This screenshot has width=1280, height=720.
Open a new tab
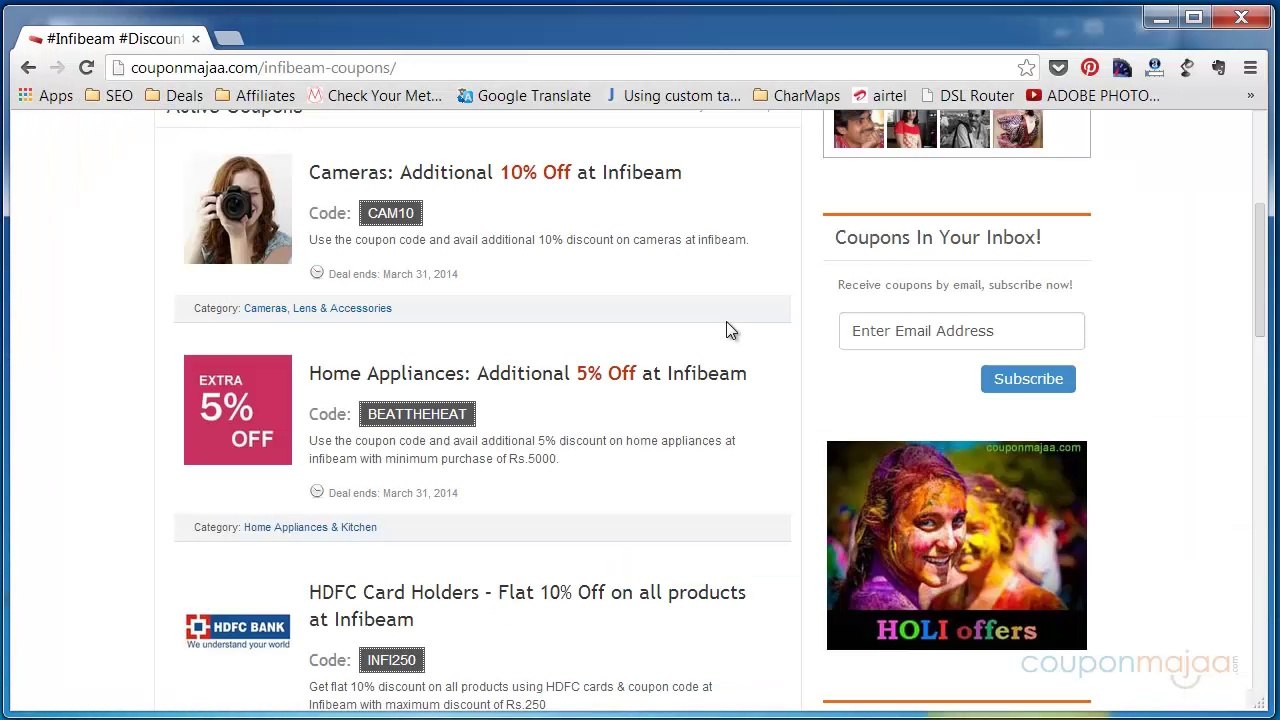(228, 38)
